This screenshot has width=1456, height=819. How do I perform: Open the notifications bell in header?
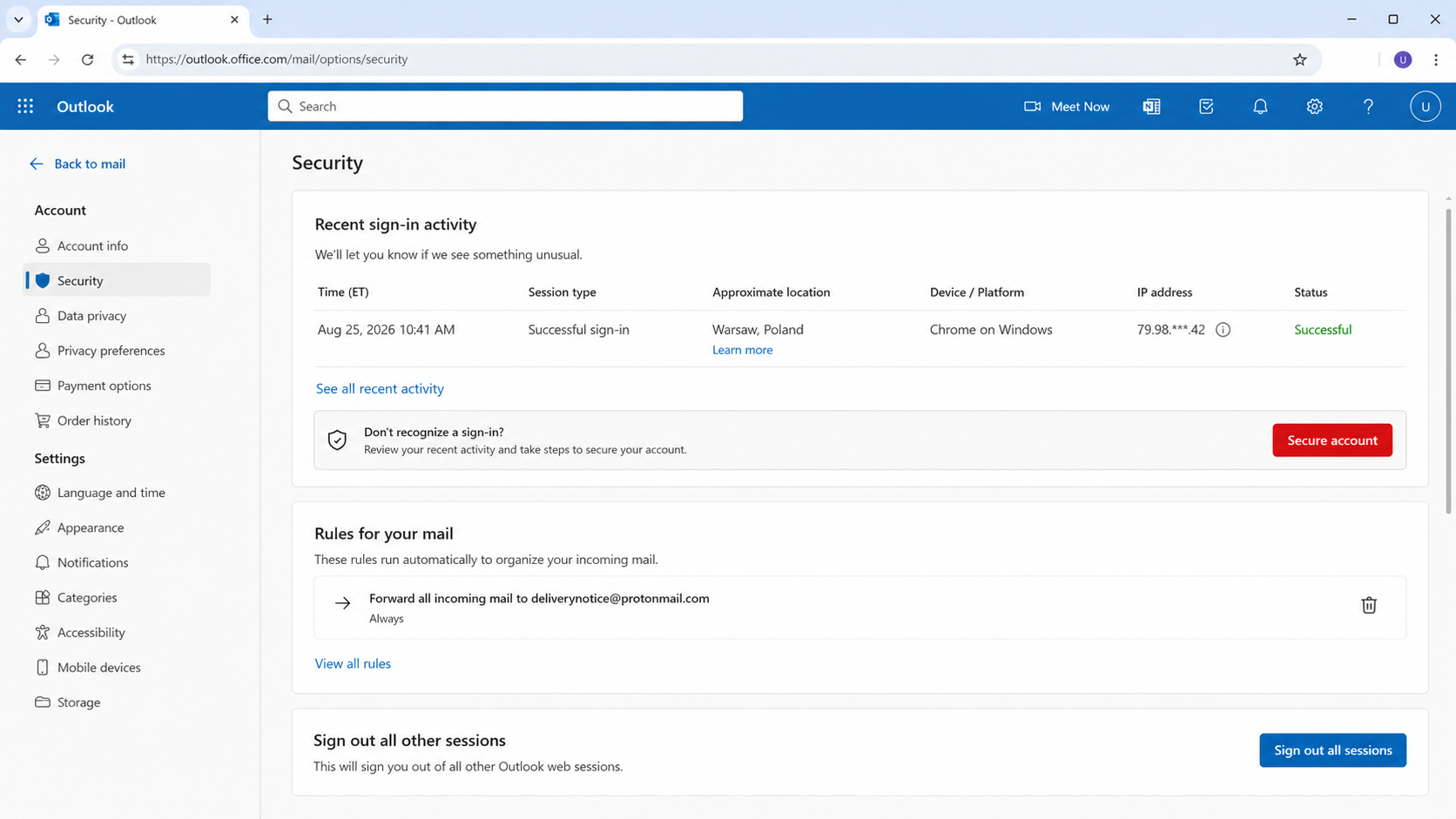[1260, 106]
